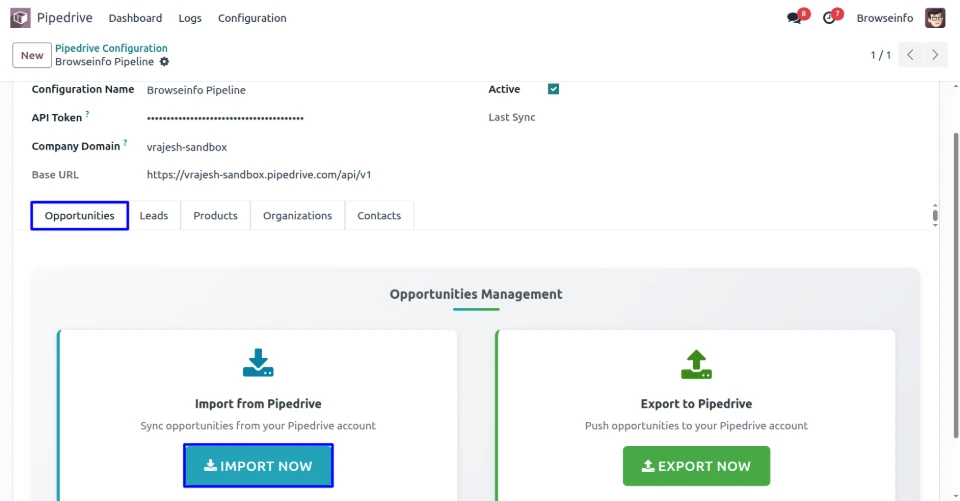Go to next record arrow
Viewport: 960px width, 501px height.
(936, 55)
